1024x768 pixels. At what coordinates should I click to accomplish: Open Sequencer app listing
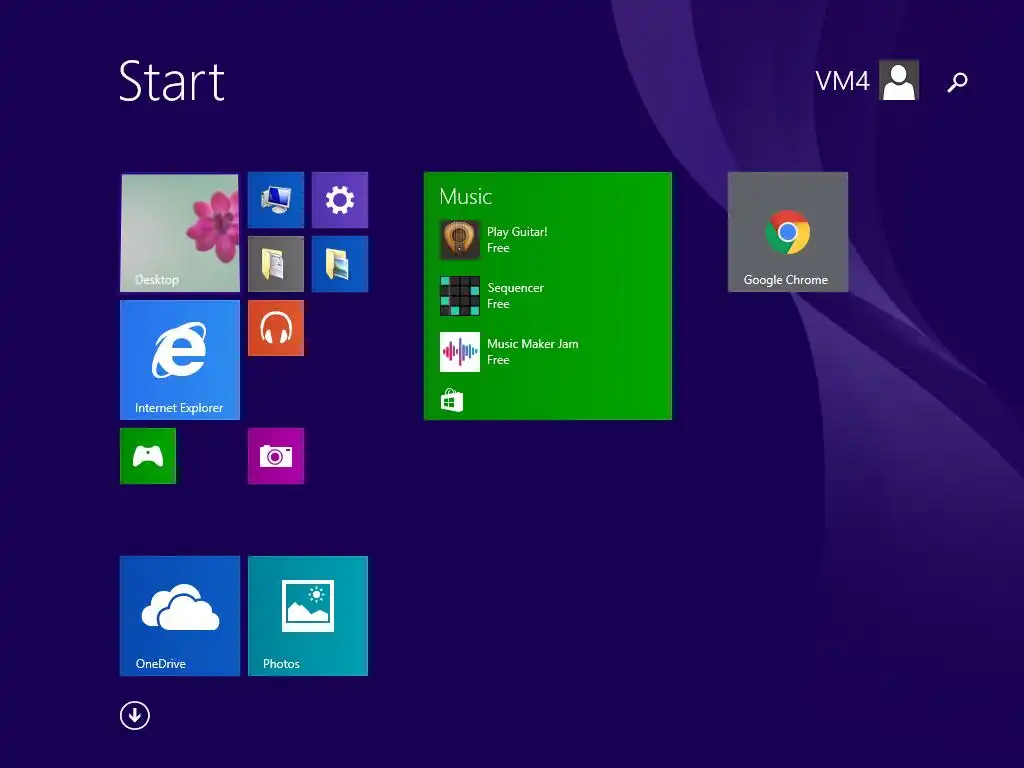(492, 296)
